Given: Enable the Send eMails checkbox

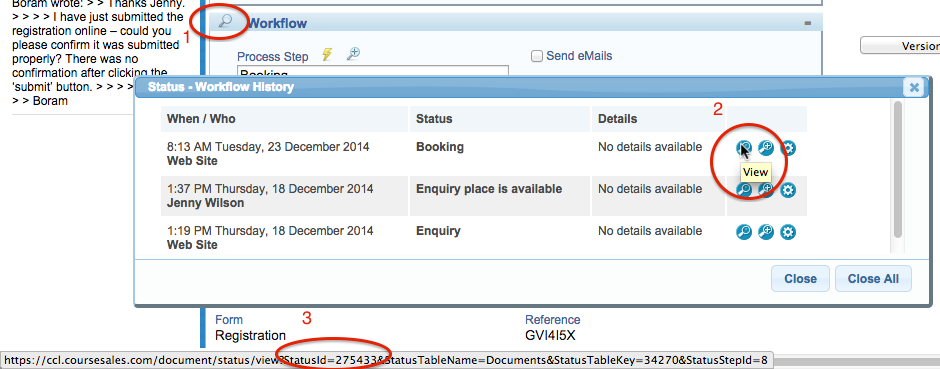Looking at the screenshot, I should [x=537, y=56].
